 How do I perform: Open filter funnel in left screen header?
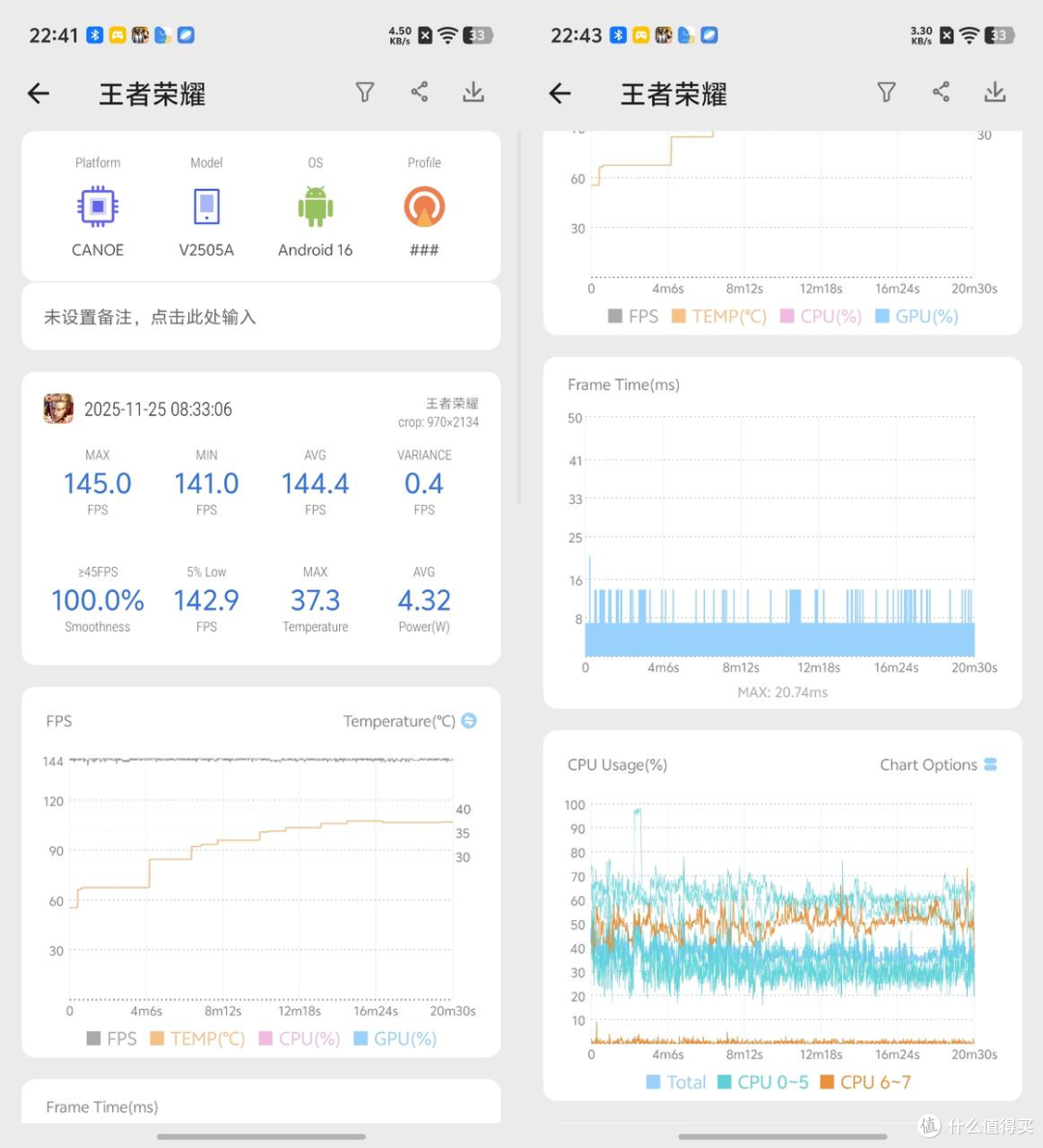click(x=365, y=93)
